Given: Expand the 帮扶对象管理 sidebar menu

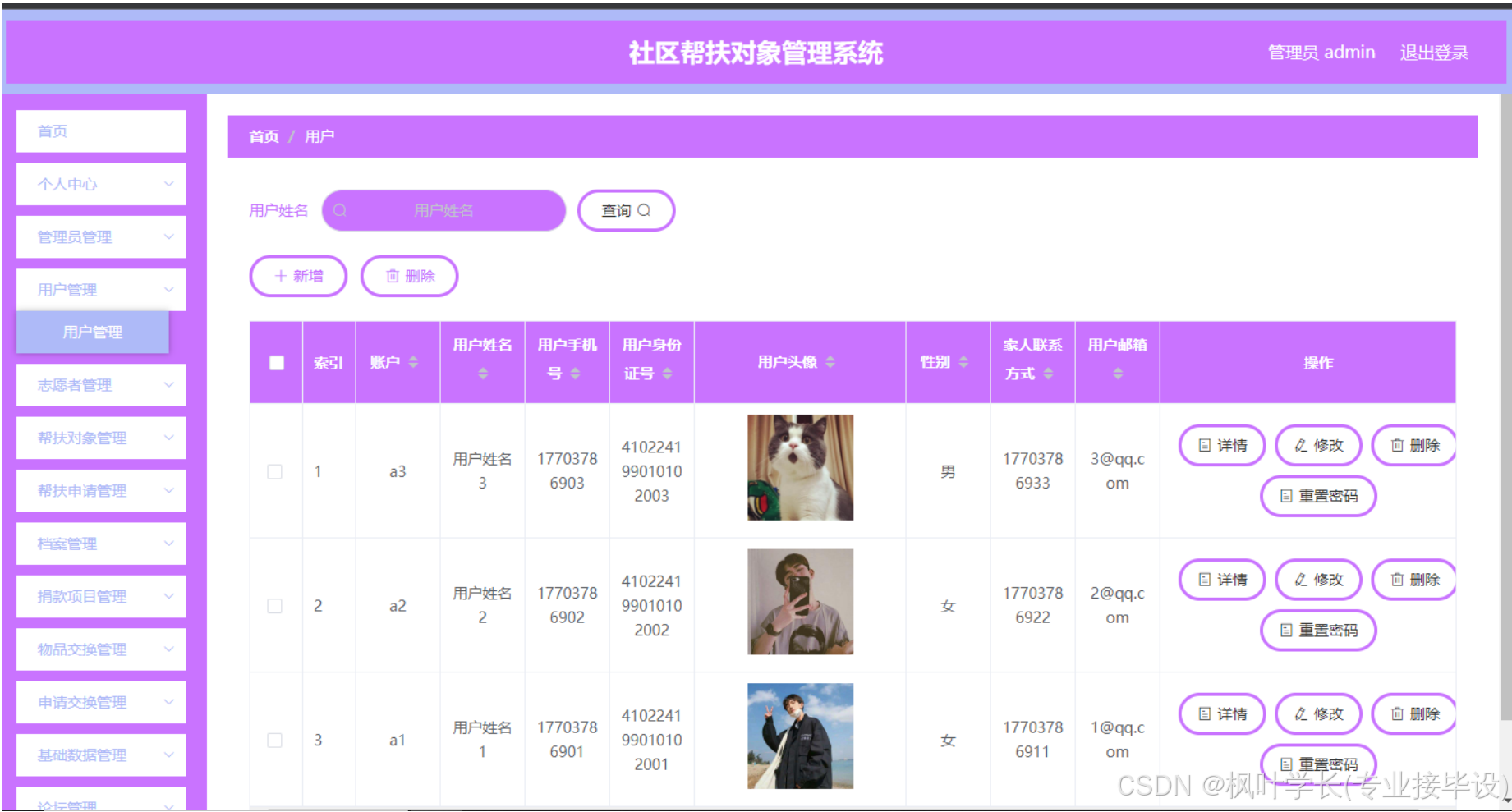Looking at the screenshot, I should point(101,438).
